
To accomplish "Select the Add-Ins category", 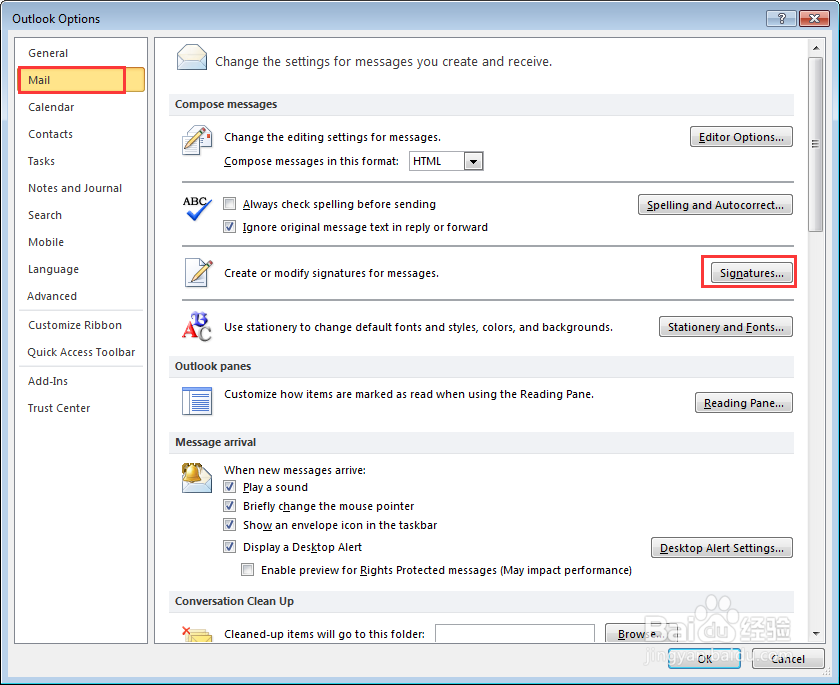I will [x=80, y=381].
